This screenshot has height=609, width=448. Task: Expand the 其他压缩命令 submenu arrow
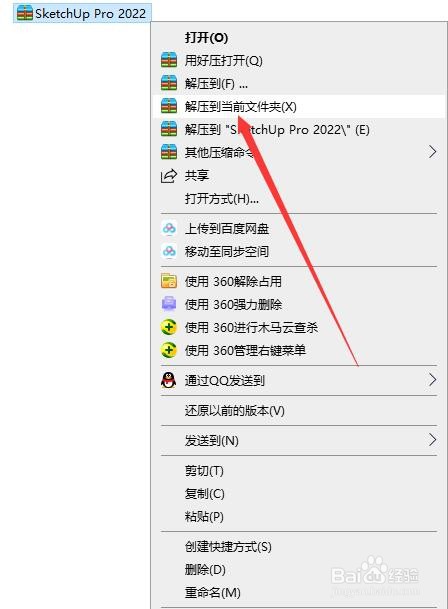(x=432, y=152)
